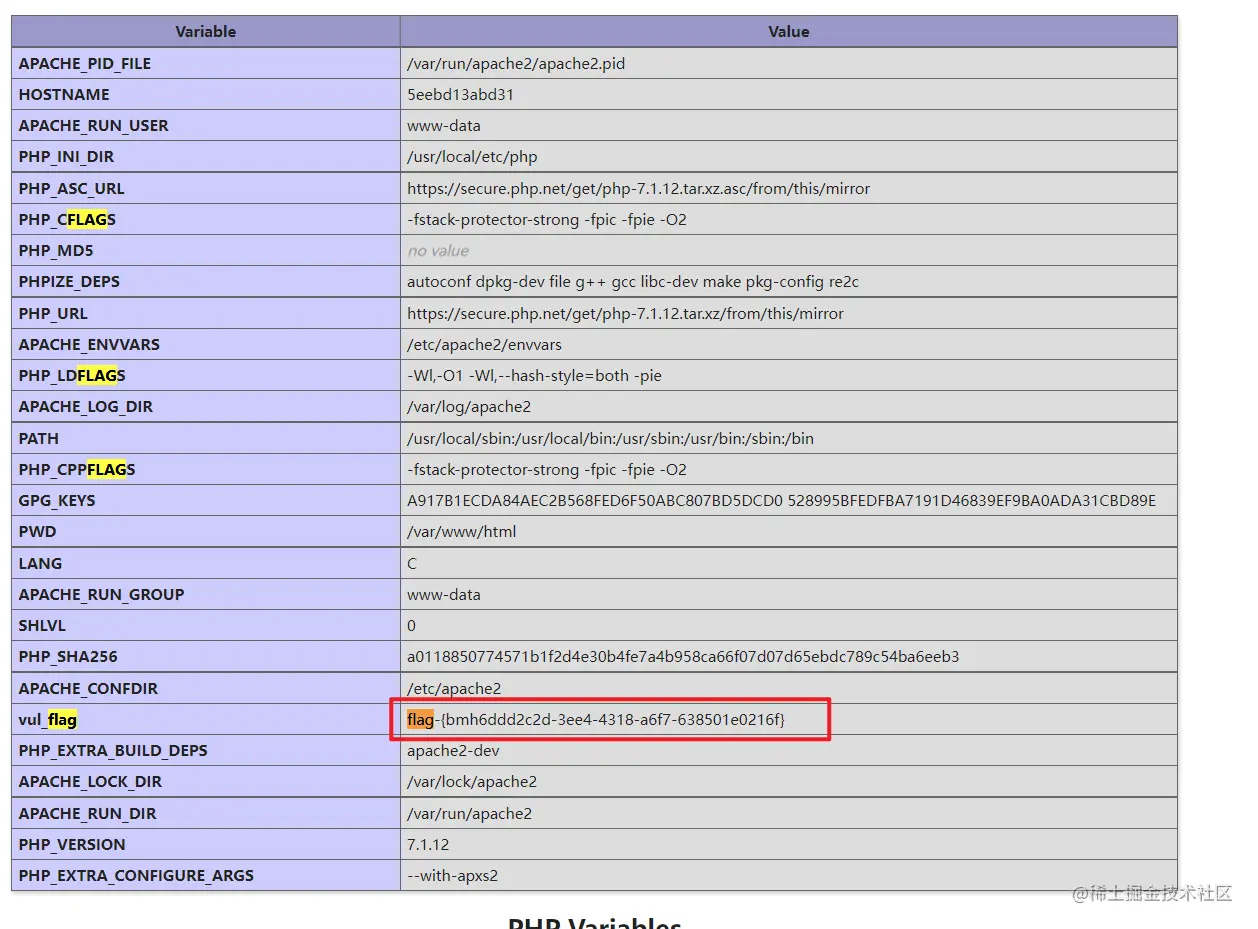Select APACHE_RUN_USER variable name
This screenshot has width=1258, height=929.
(x=94, y=126)
